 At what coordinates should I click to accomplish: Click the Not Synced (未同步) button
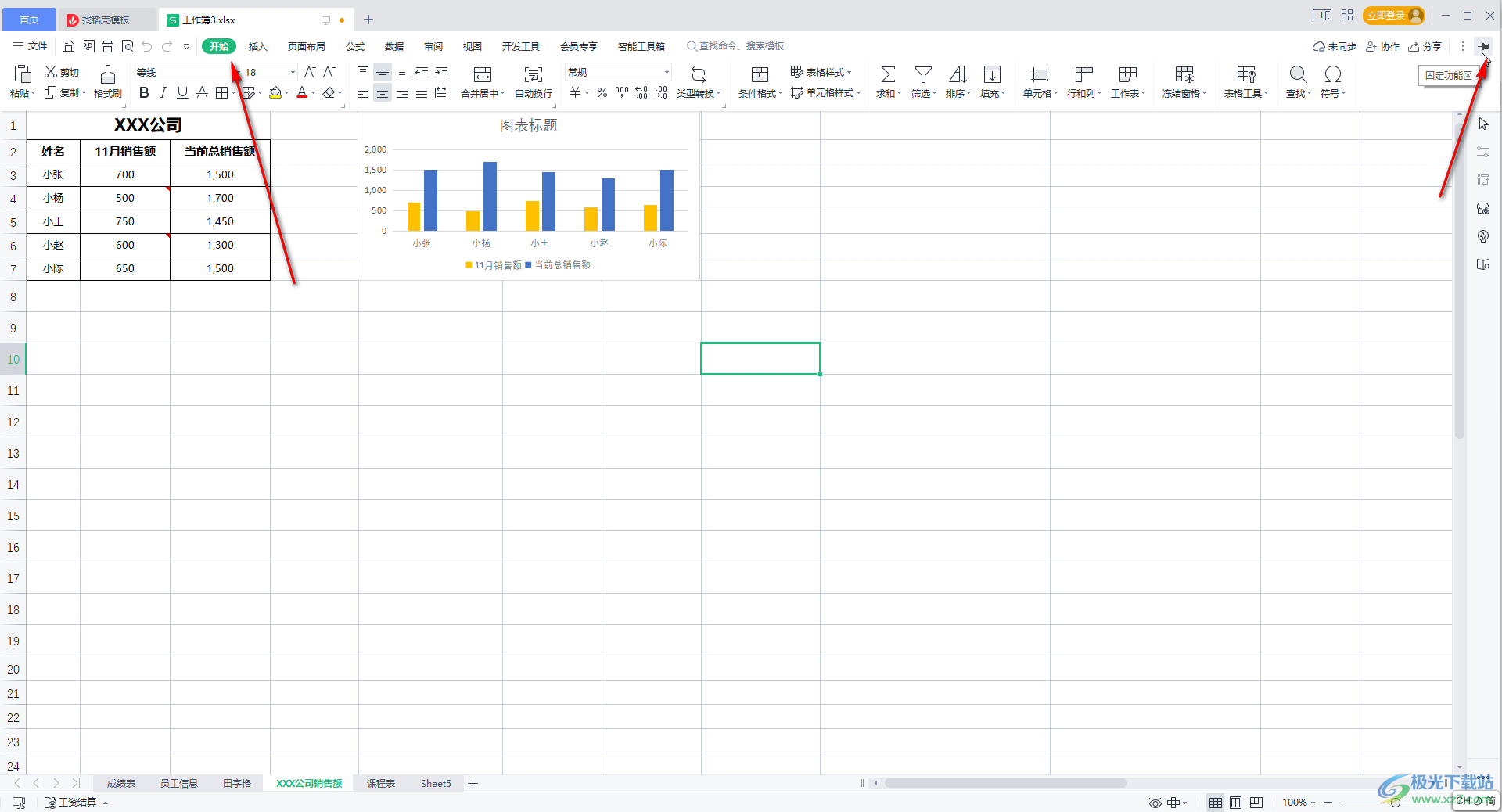coord(1335,46)
